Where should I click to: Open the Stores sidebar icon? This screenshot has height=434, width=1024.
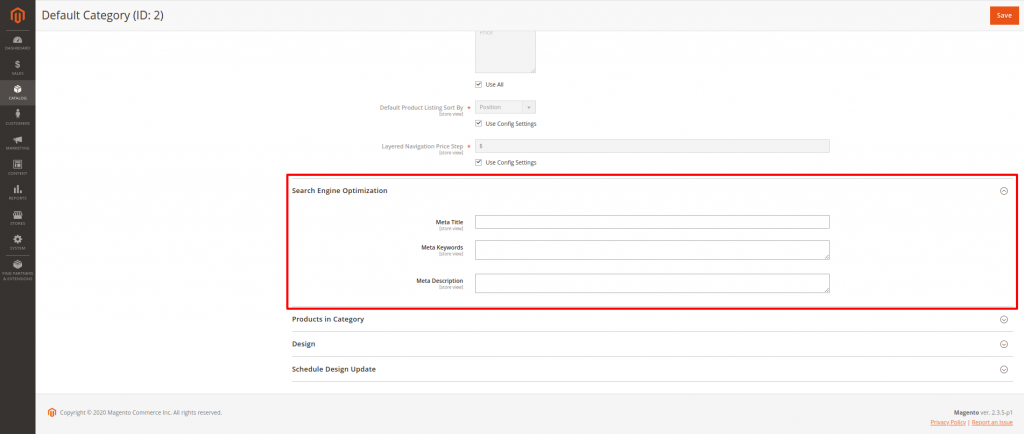17,217
